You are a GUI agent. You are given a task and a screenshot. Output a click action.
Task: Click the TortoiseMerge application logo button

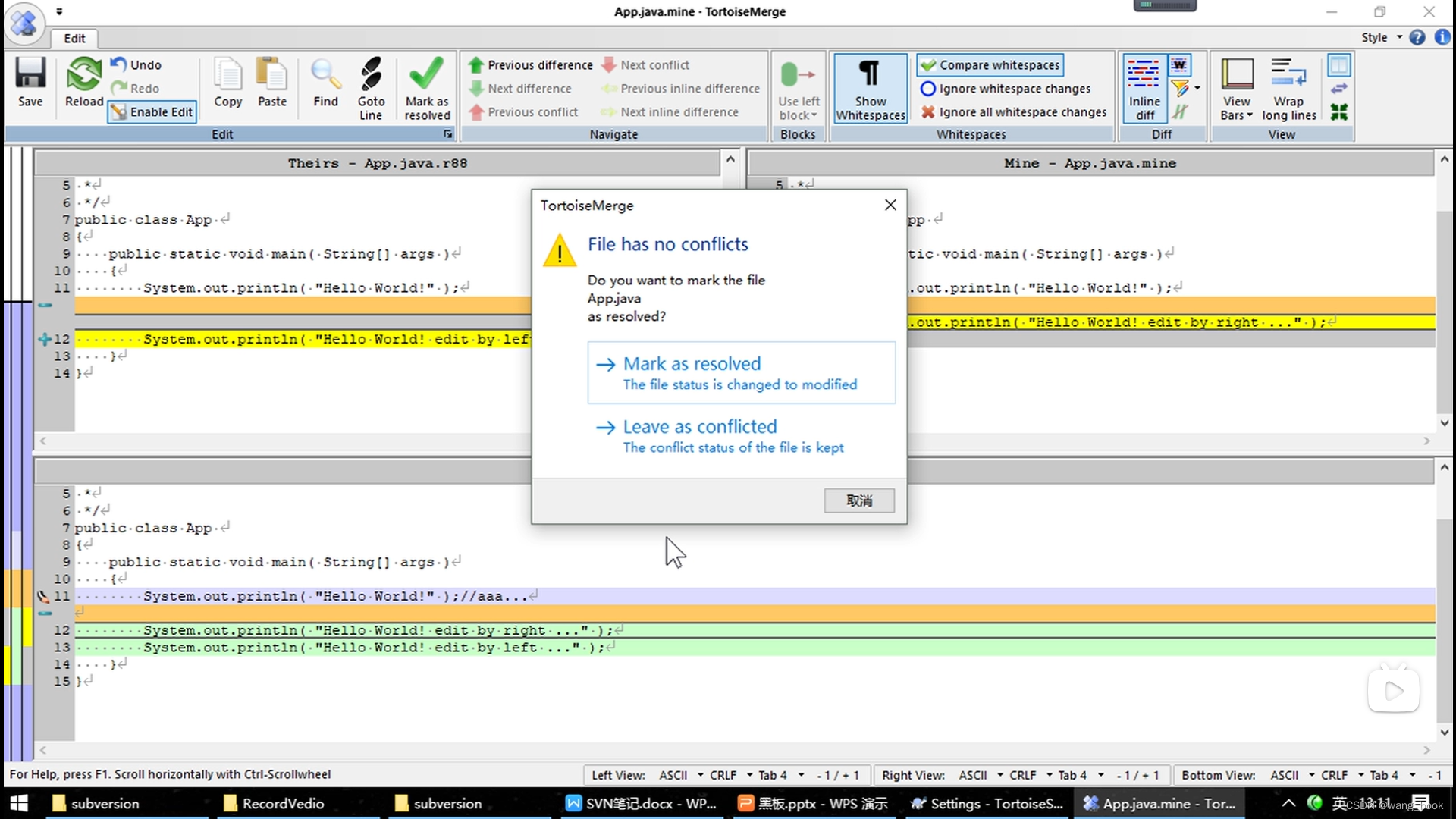point(24,23)
